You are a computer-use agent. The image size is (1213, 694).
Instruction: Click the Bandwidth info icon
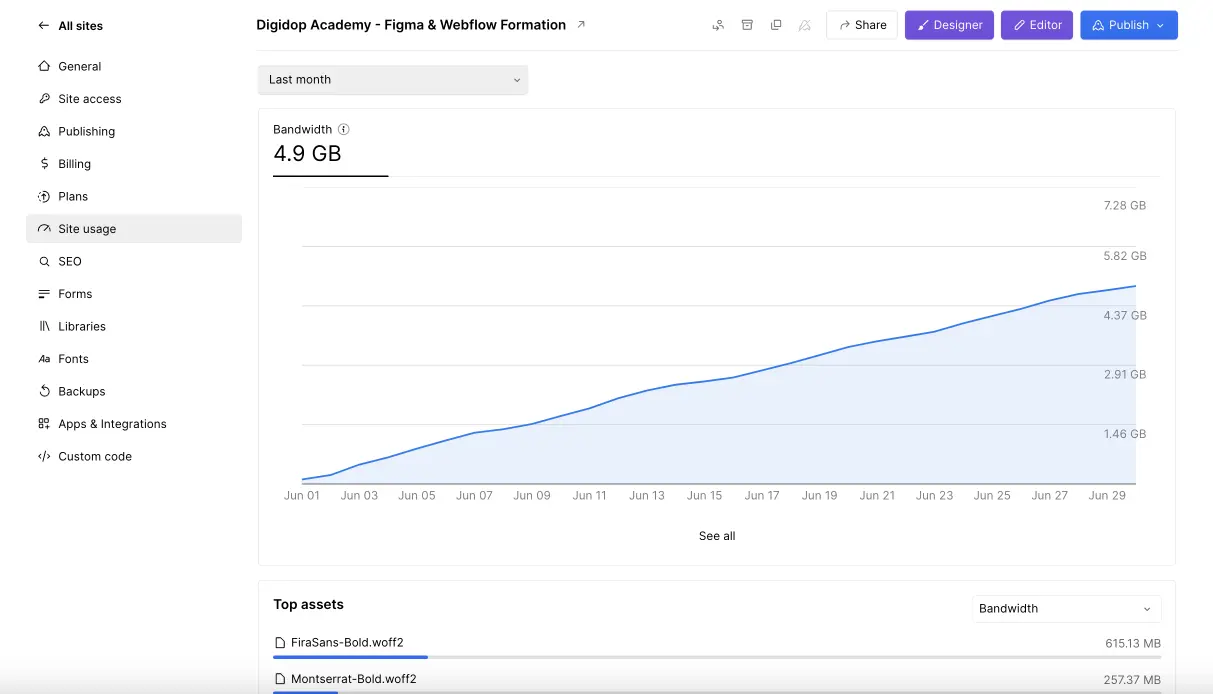(343, 129)
